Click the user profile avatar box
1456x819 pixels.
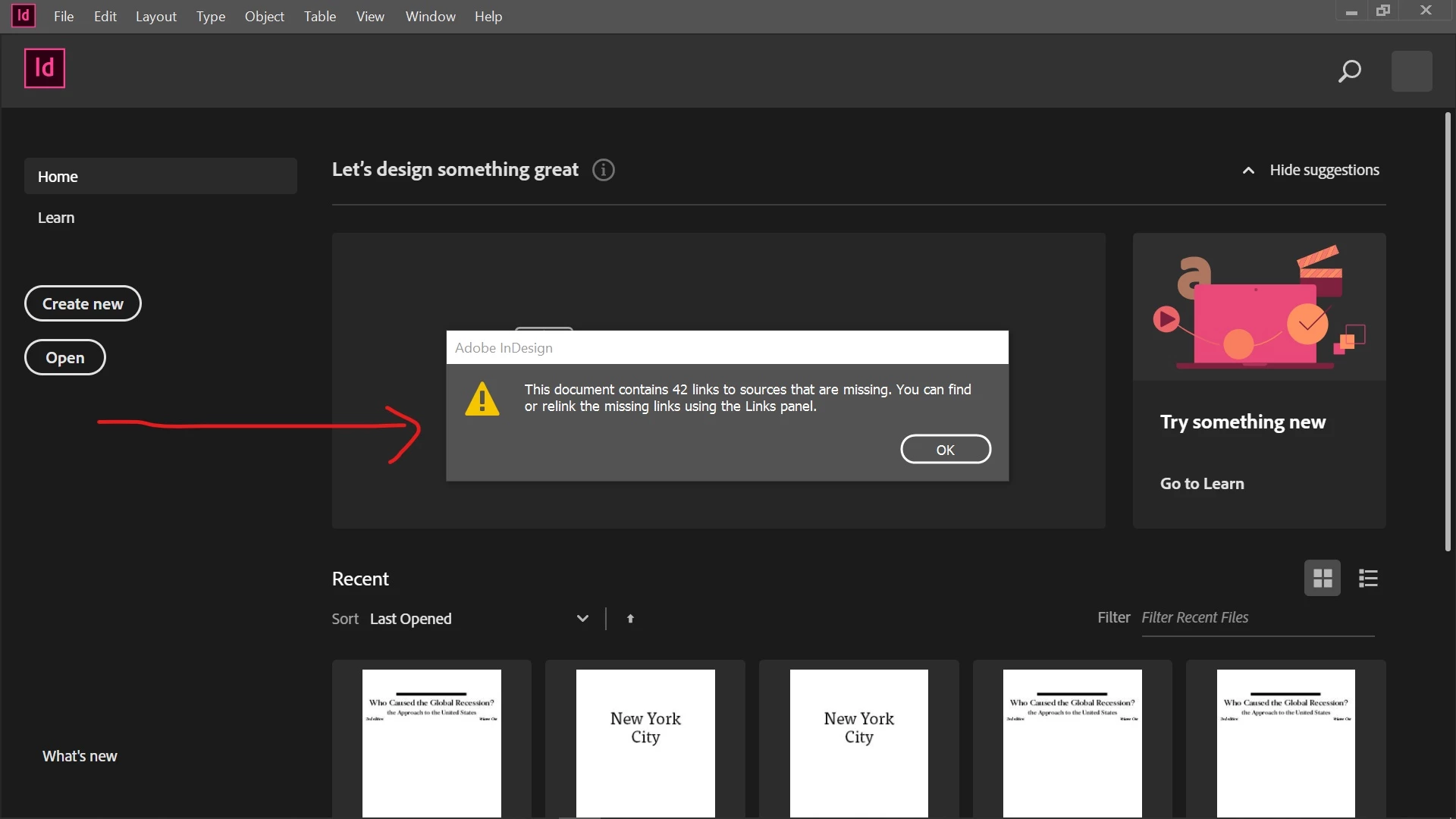point(1411,71)
